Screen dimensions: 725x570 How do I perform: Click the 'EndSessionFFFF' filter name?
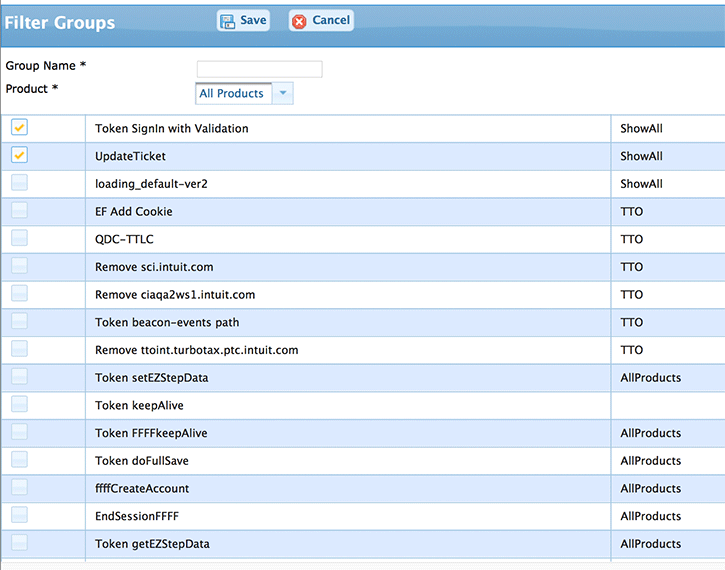[x=137, y=516]
